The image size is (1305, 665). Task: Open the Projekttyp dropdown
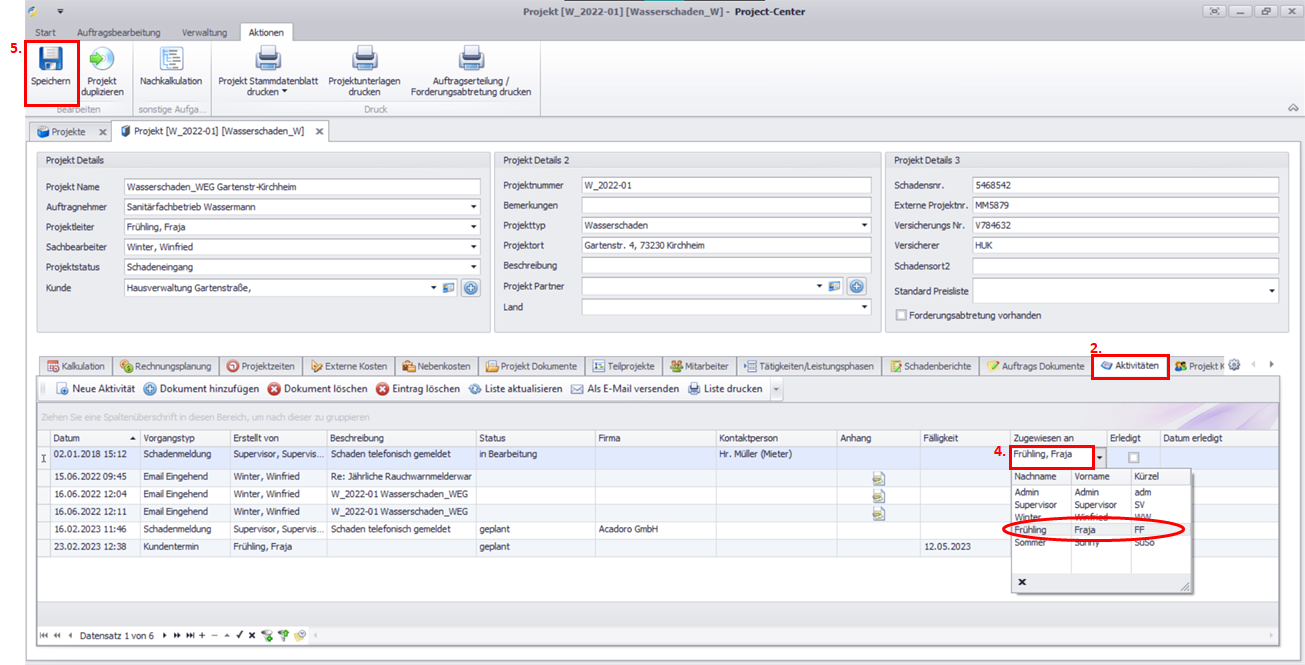pos(863,226)
